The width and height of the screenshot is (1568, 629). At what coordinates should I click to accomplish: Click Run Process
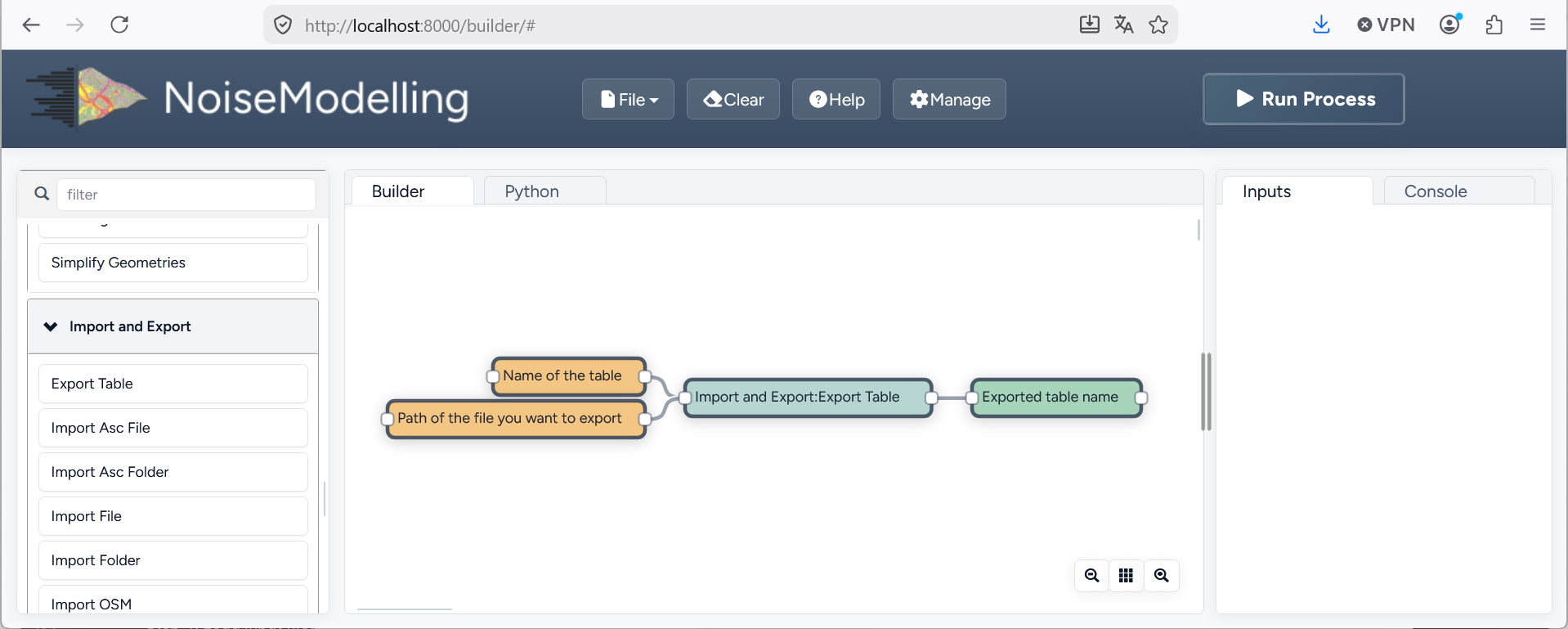1304,99
